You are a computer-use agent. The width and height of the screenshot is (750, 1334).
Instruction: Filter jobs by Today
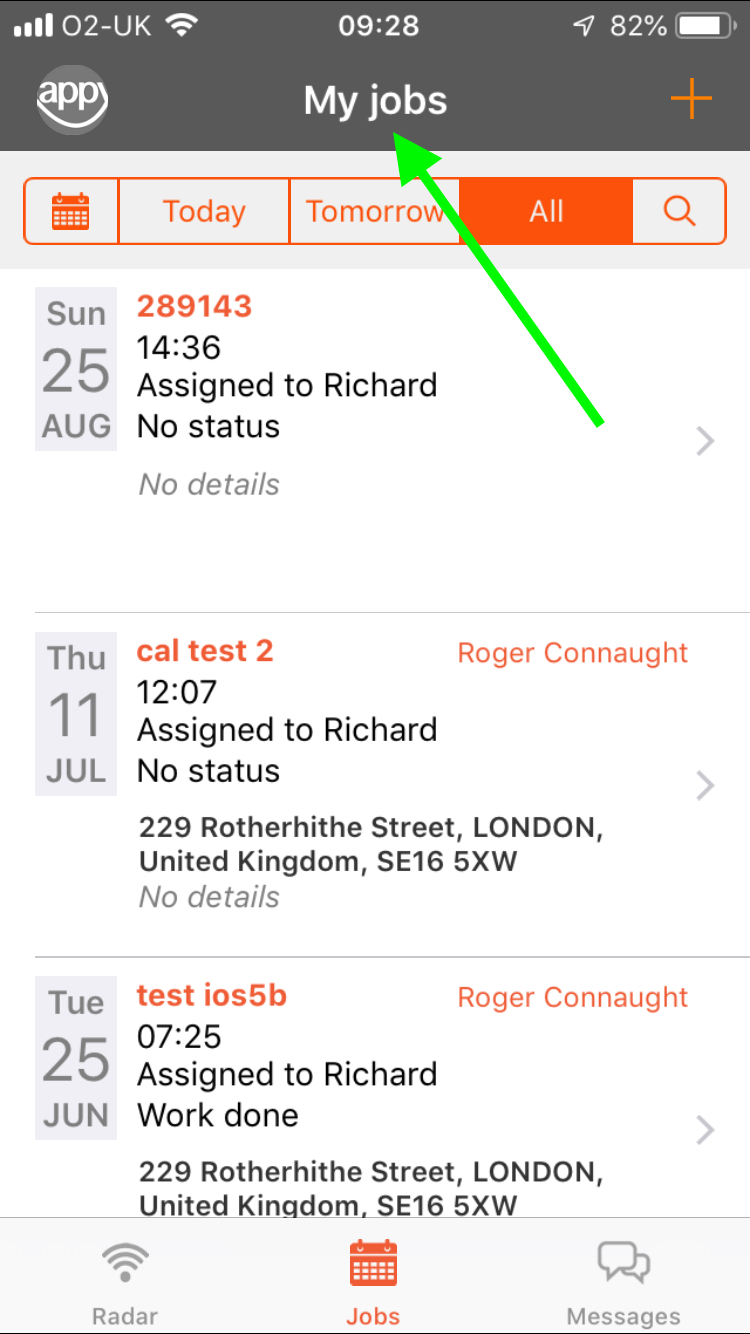point(204,211)
